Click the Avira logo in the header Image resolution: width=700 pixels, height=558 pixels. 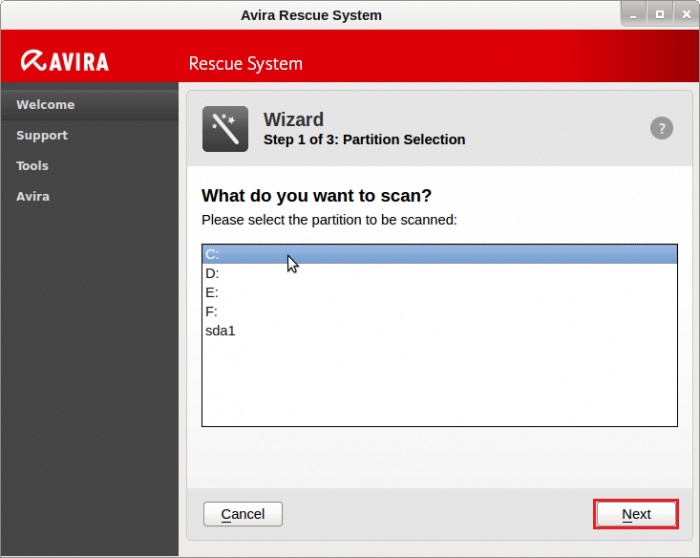tap(65, 61)
